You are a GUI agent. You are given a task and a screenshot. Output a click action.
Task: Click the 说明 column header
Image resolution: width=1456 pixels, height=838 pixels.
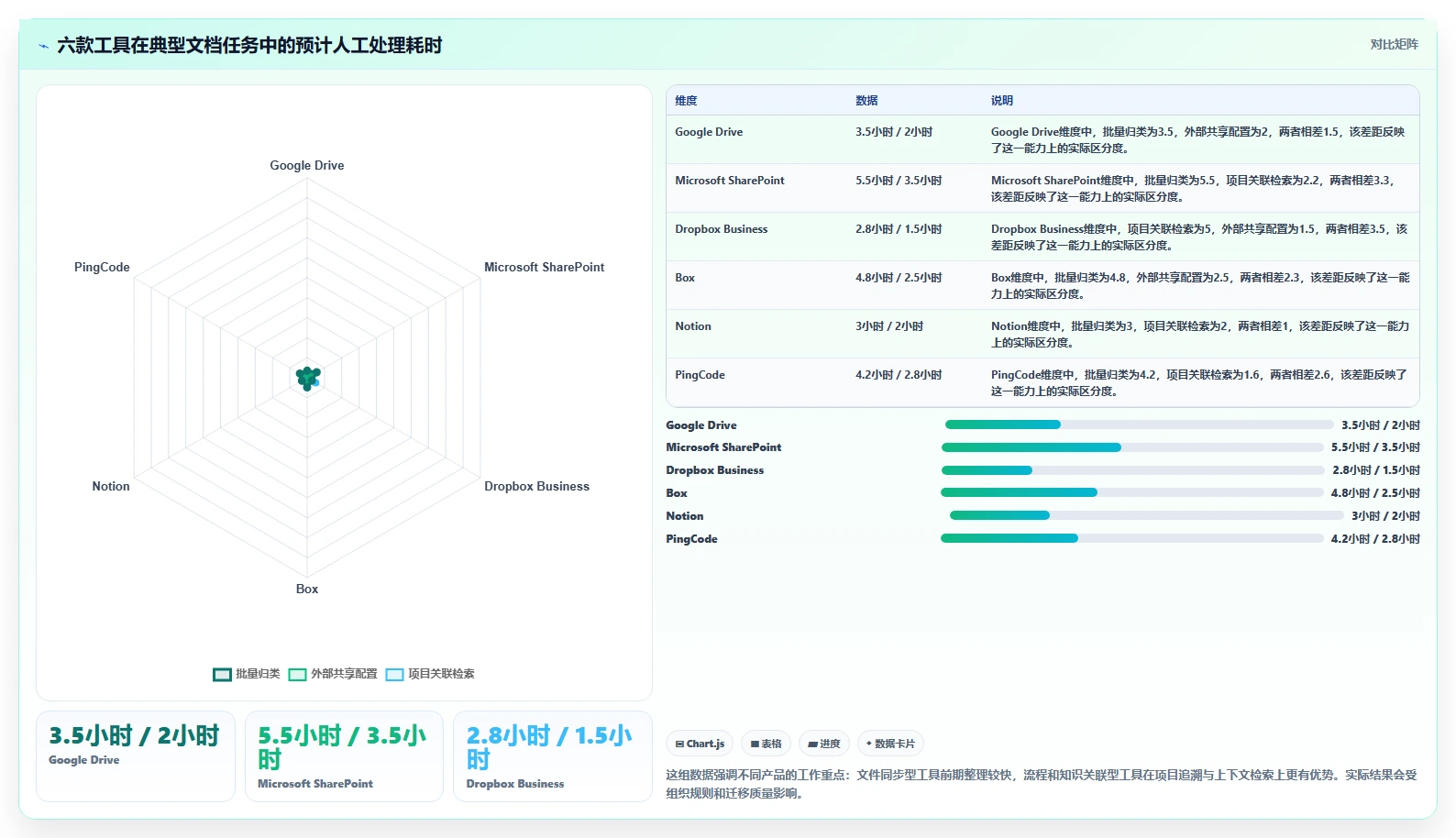tap(1001, 101)
